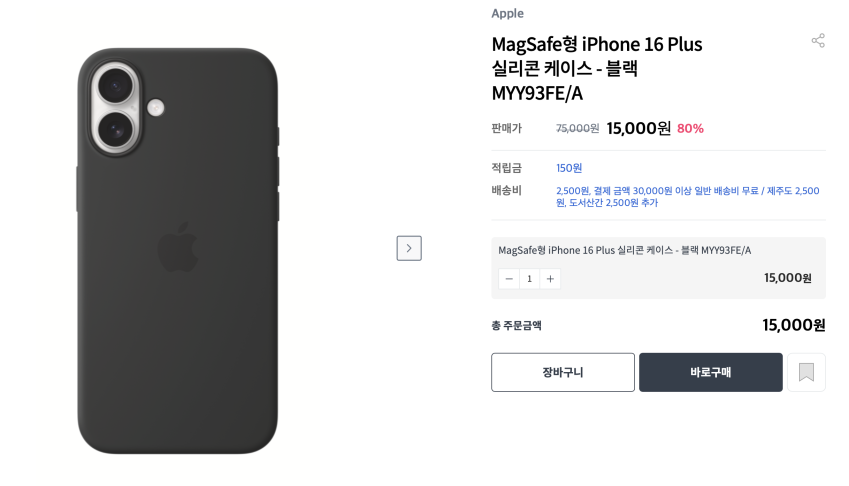Bookmark the product with the ribbon icon

[x=806, y=372]
